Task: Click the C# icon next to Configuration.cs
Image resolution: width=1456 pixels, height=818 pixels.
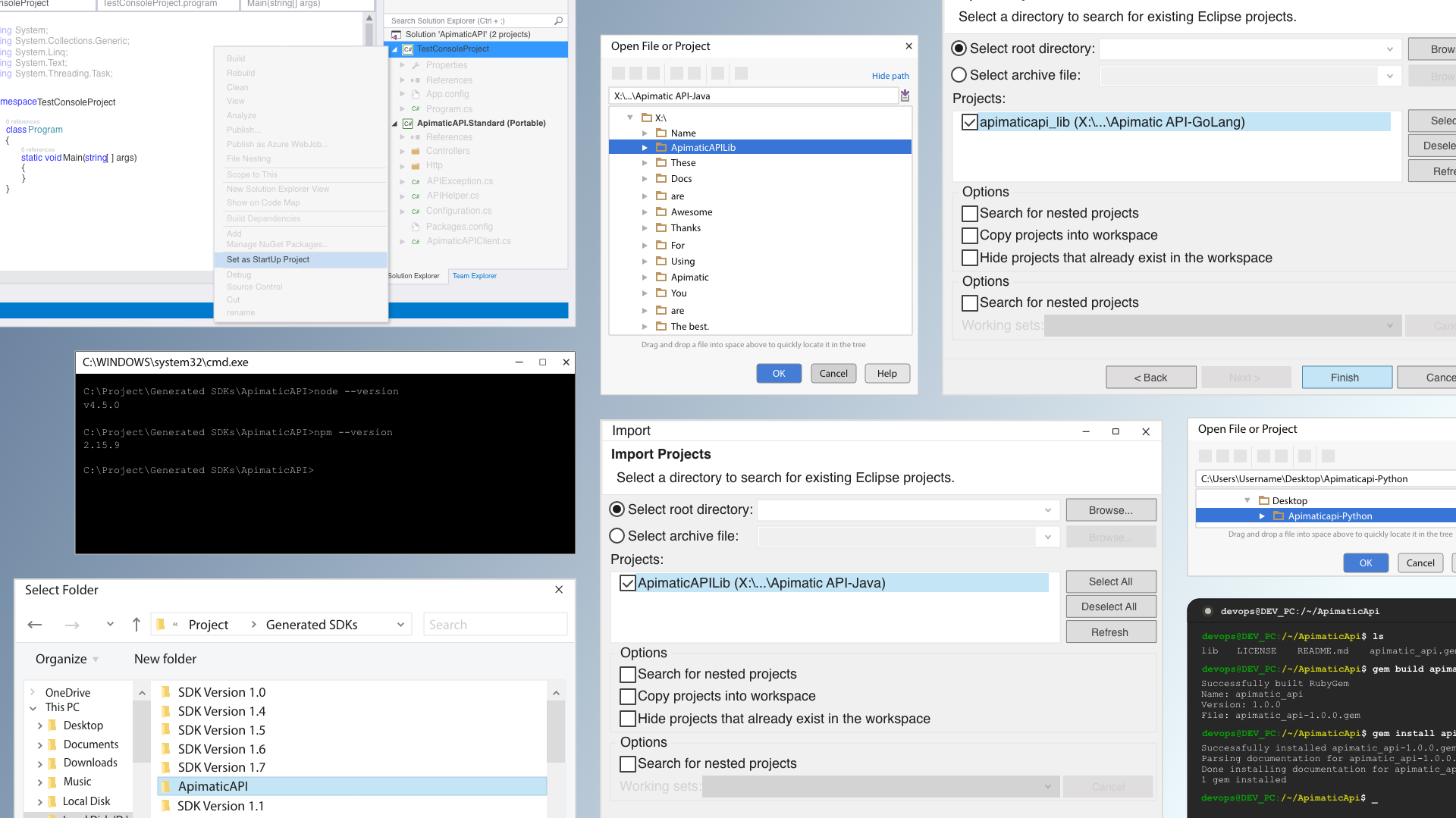Action: (x=416, y=211)
